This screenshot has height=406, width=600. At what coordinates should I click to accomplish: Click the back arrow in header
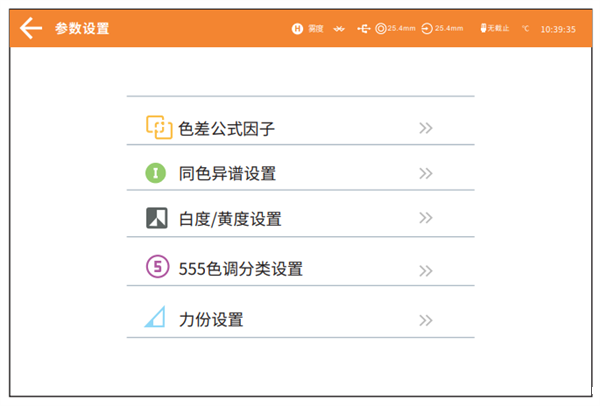click(x=32, y=28)
